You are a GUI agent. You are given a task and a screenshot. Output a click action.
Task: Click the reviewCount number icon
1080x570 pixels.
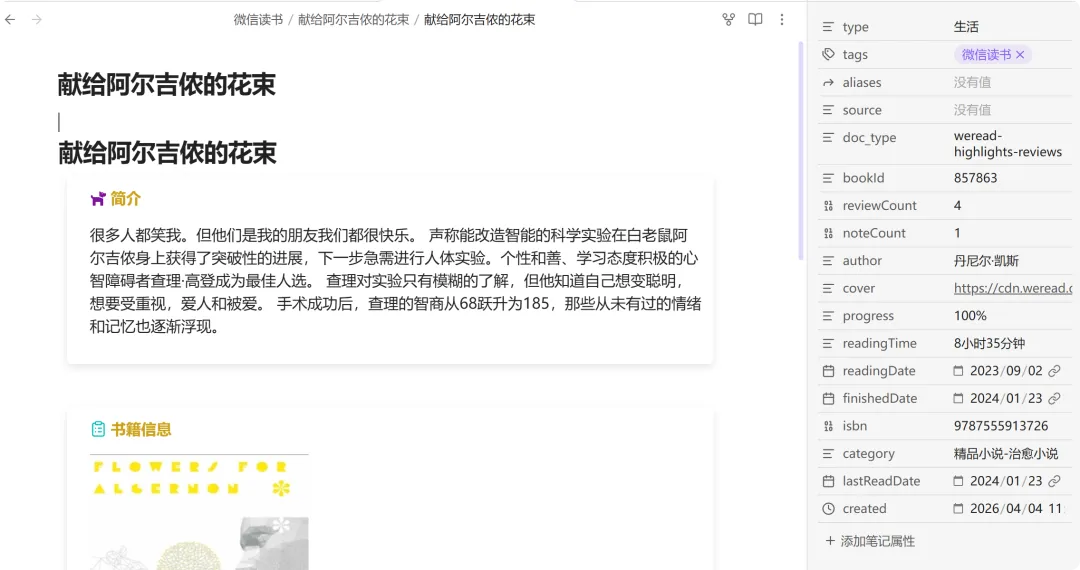(x=828, y=206)
